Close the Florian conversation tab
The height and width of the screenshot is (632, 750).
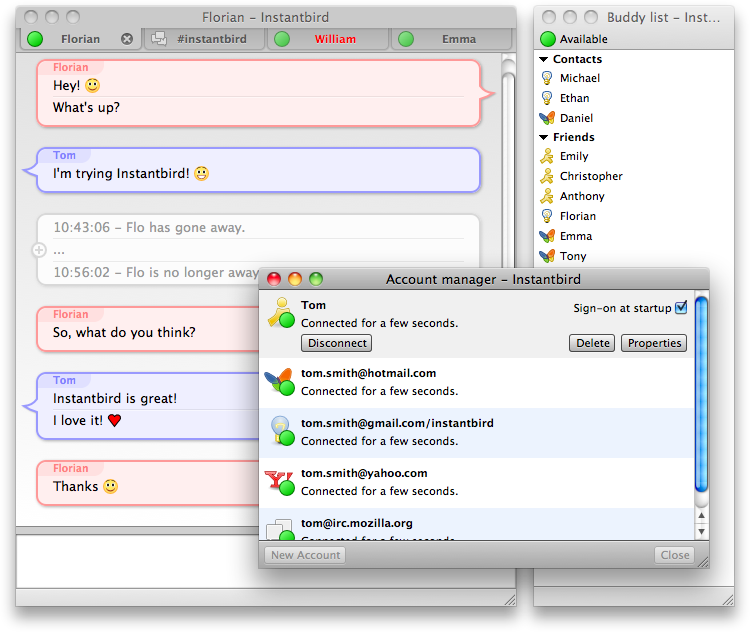tap(127, 39)
